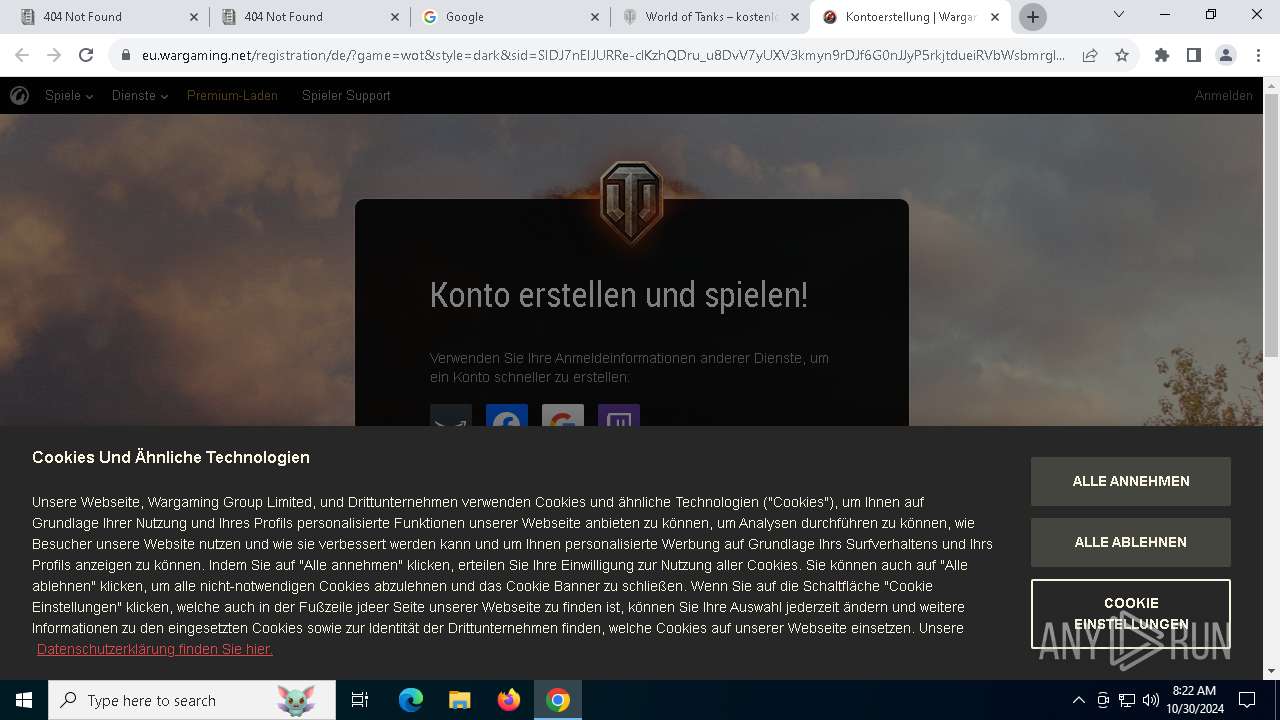Screen dimensions: 1280x720
Task: View site information lock icon
Action: pyautogui.click(x=126, y=56)
